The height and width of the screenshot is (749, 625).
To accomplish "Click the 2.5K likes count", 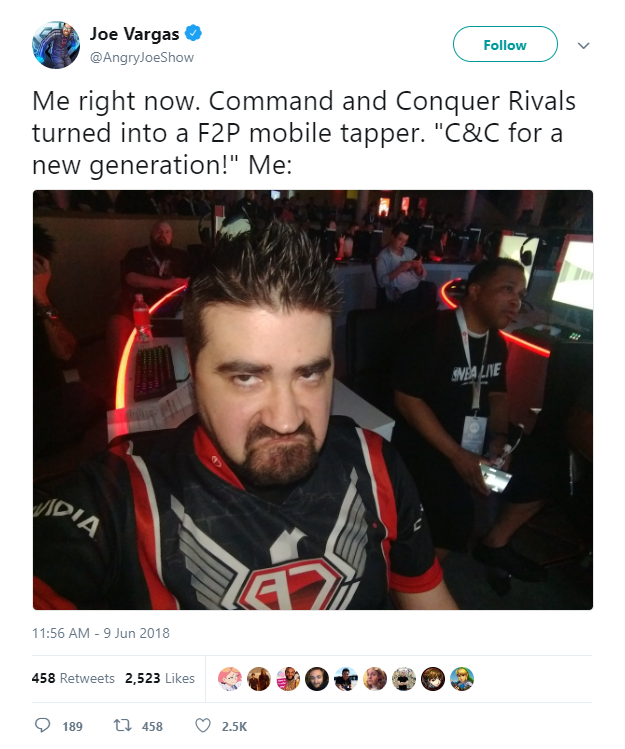I will pos(235,727).
